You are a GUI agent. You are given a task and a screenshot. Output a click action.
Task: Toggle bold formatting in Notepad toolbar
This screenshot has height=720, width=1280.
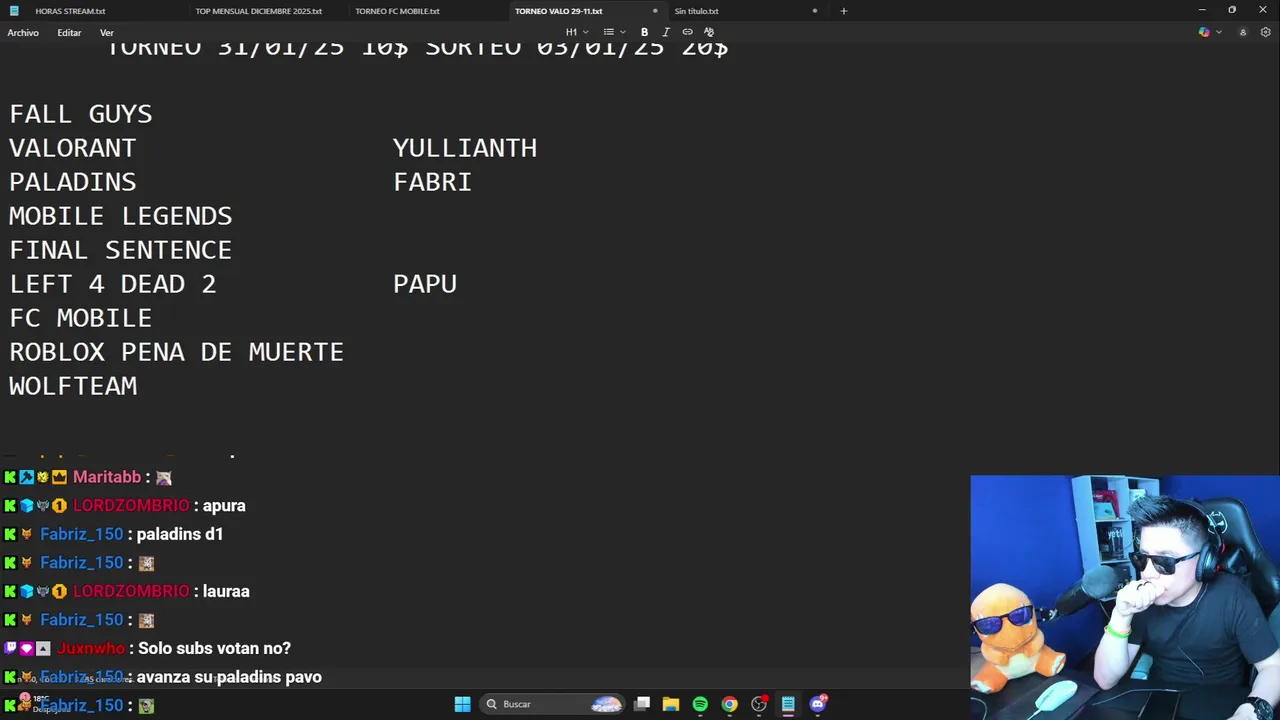coord(644,32)
